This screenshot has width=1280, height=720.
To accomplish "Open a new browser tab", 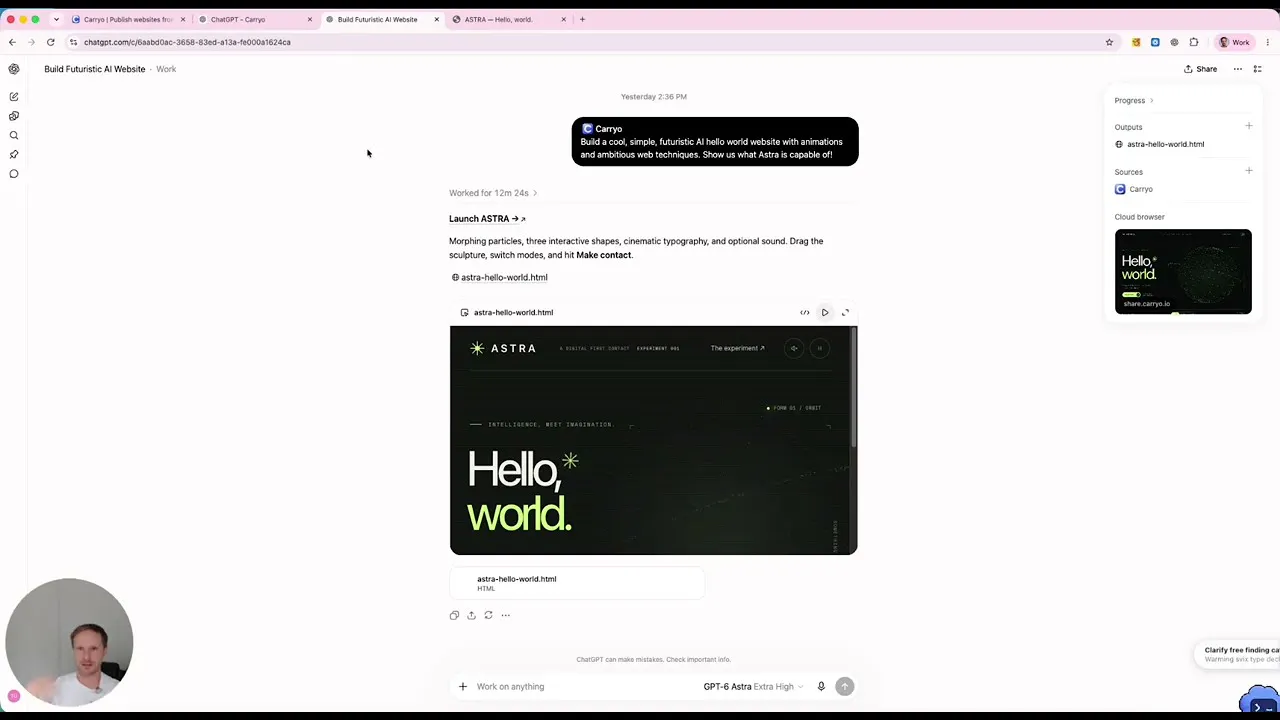I will 583,19.
